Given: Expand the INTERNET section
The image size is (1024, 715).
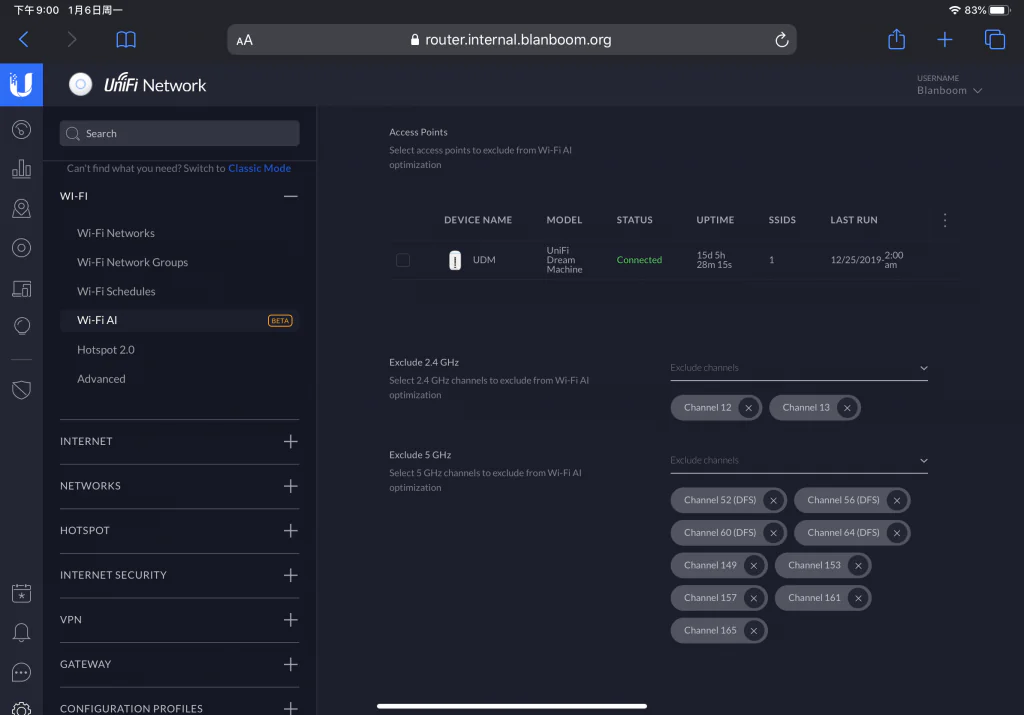Looking at the screenshot, I should pyautogui.click(x=291, y=441).
